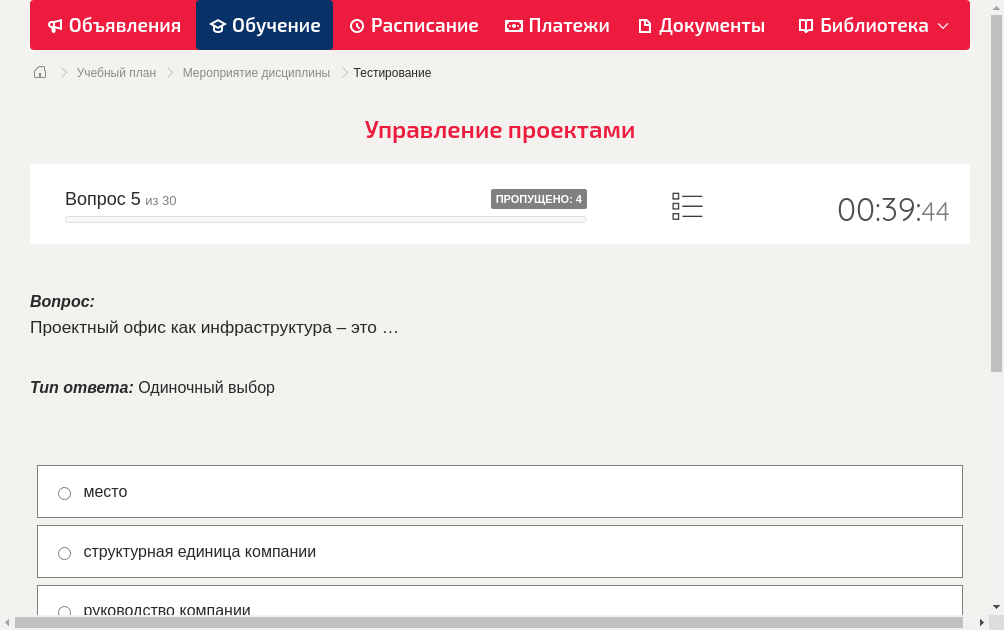
Task: Click the book icon on Библиотека
Action: 805,25
